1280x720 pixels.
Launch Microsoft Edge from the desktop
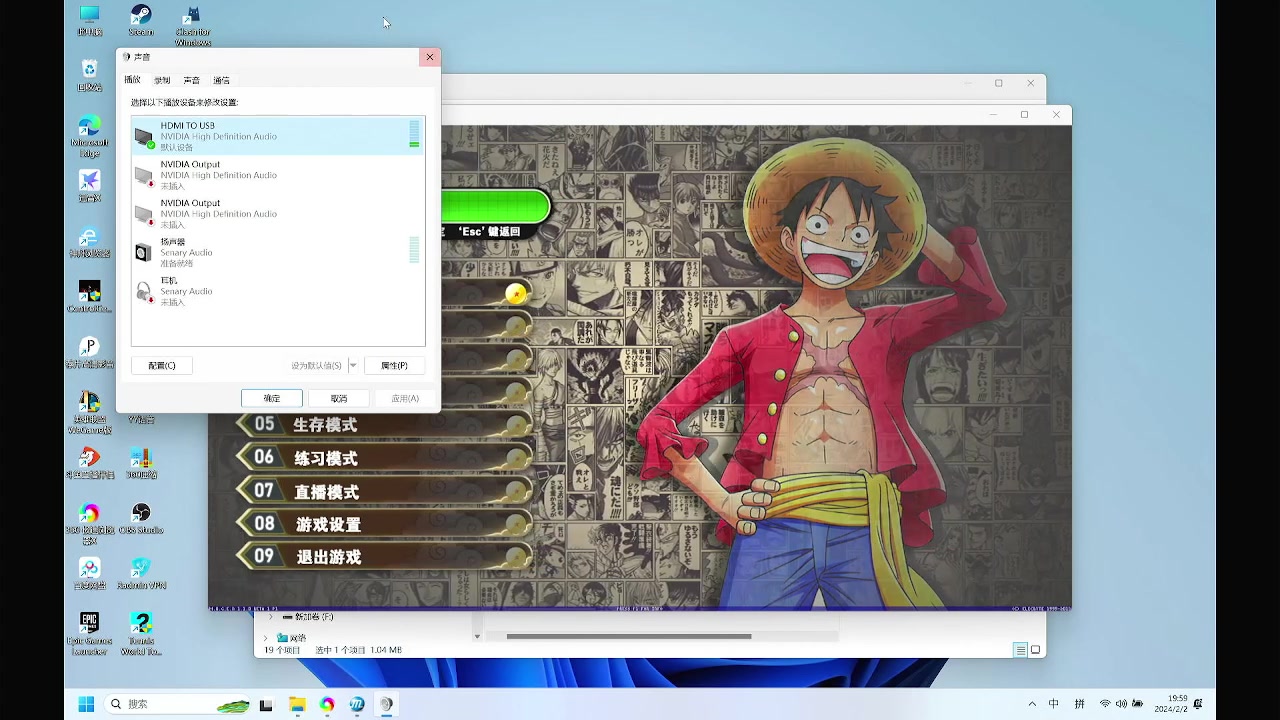89,136
